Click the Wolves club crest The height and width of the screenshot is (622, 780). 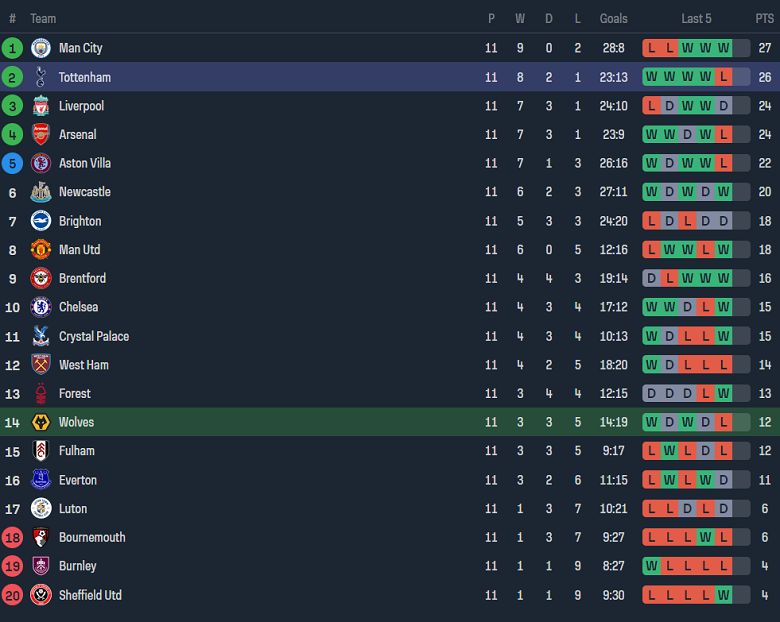pyautogui.click(x=41, y=422)
